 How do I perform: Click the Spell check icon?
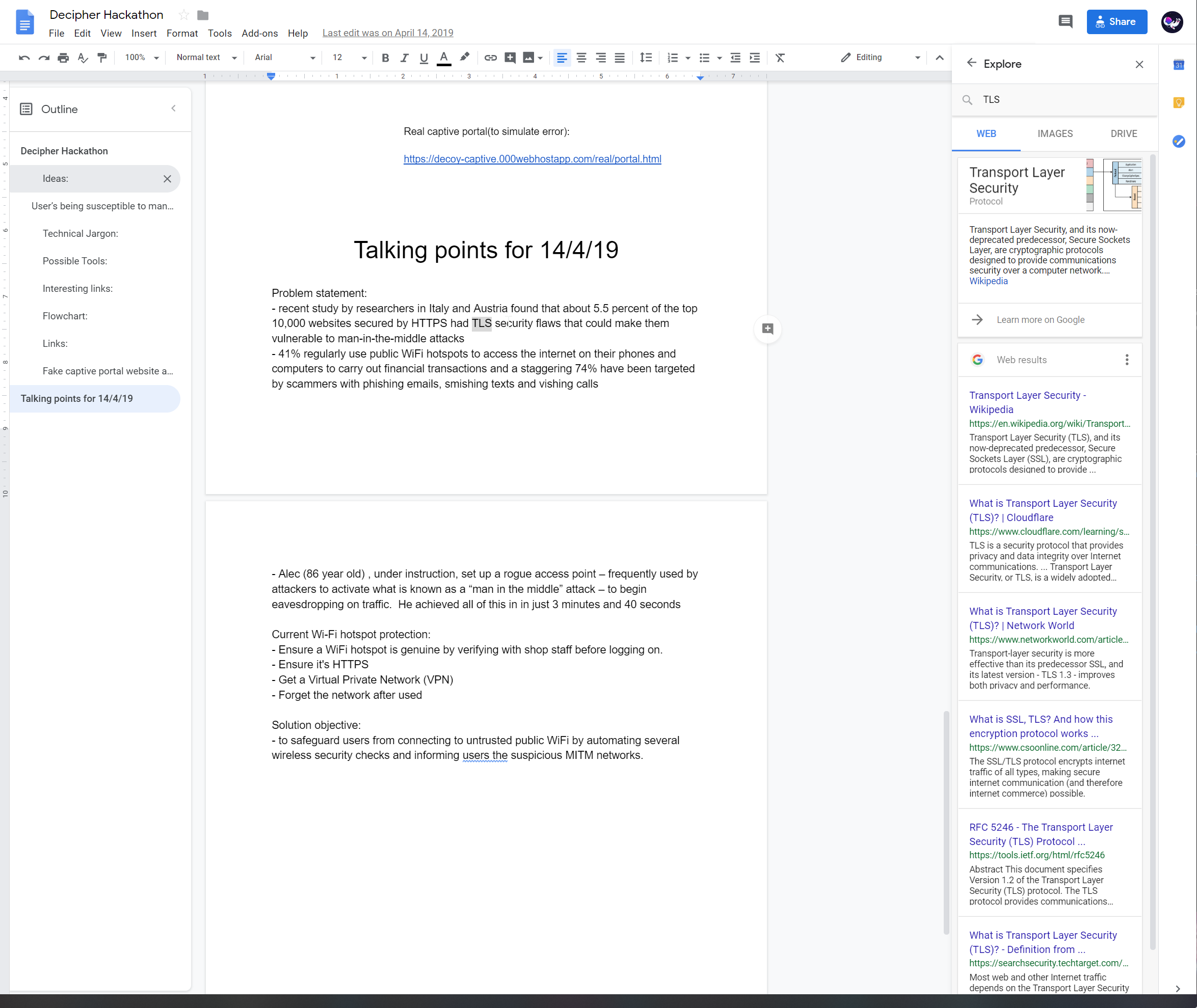coord(83,58)
